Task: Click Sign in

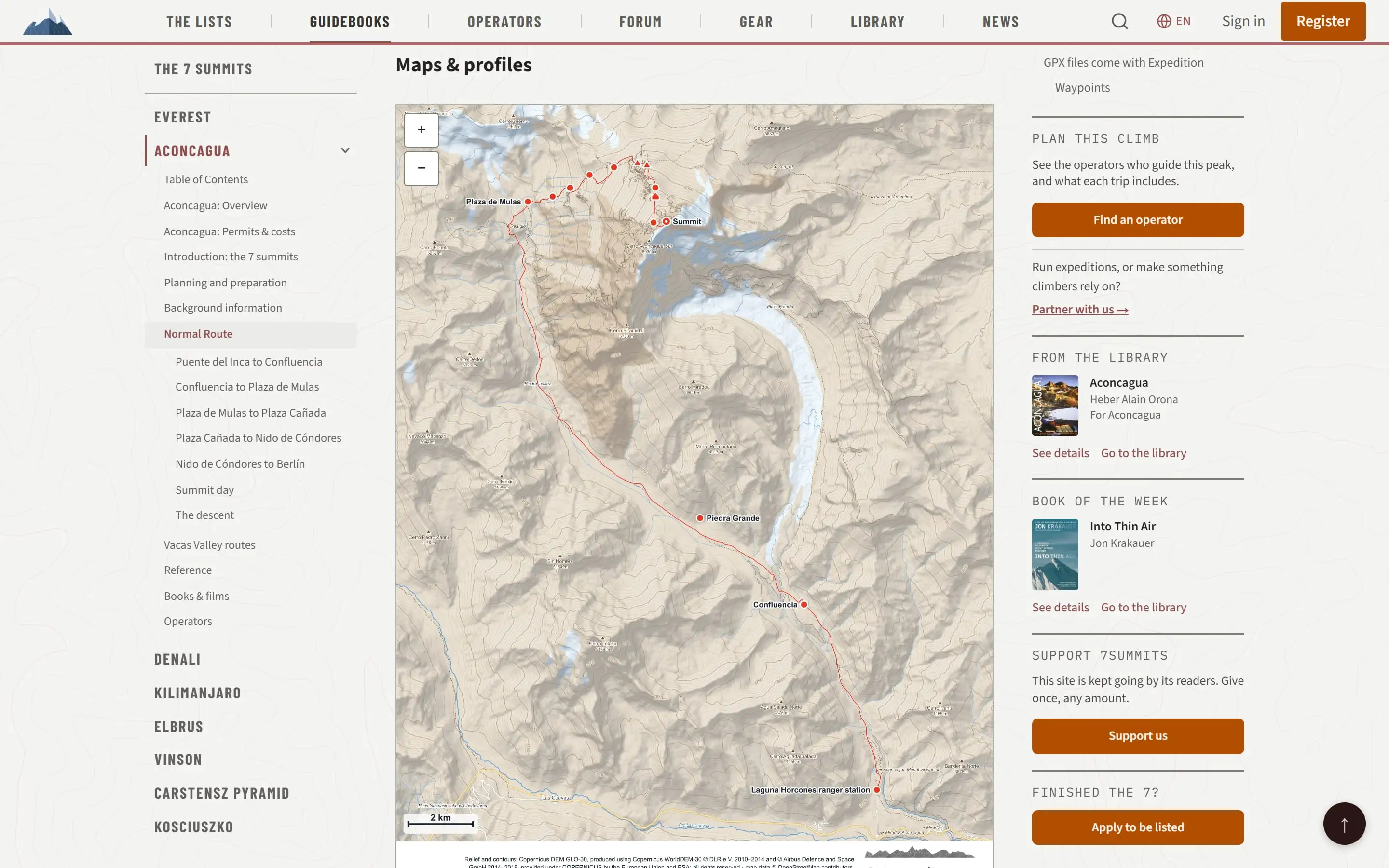Action: (1243, 21)
